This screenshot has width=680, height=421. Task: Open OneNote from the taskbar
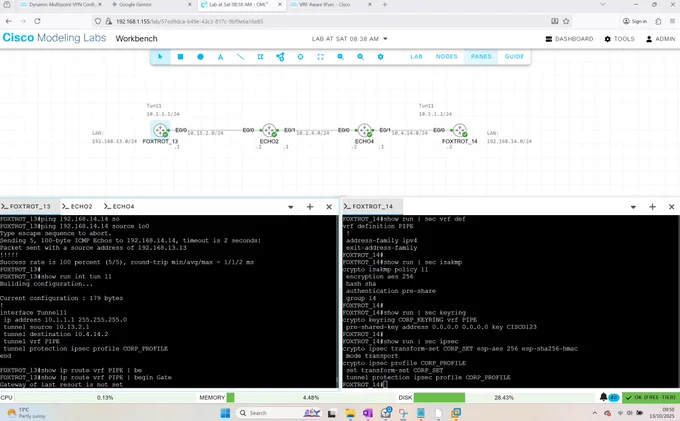(368, 413)
